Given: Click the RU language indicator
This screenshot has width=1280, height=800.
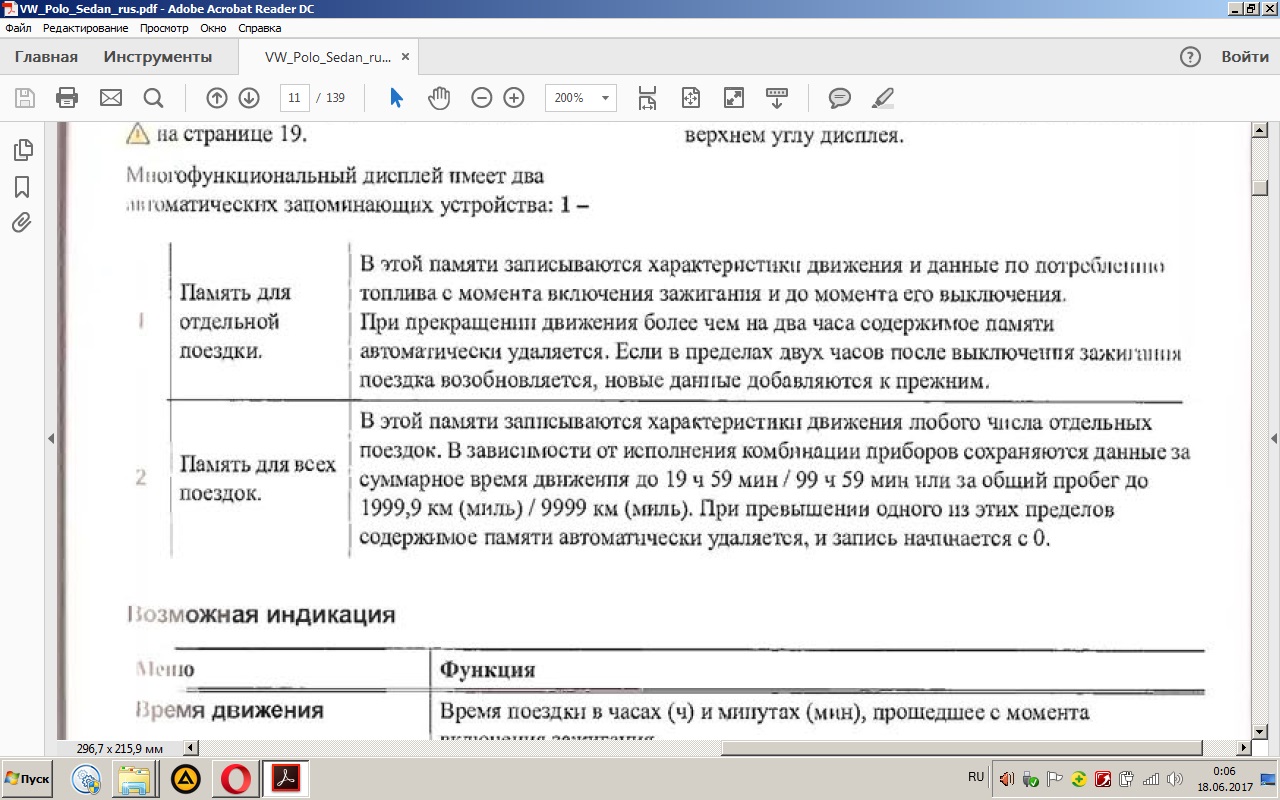Looking at the screenshot, I should click(976, 777).
